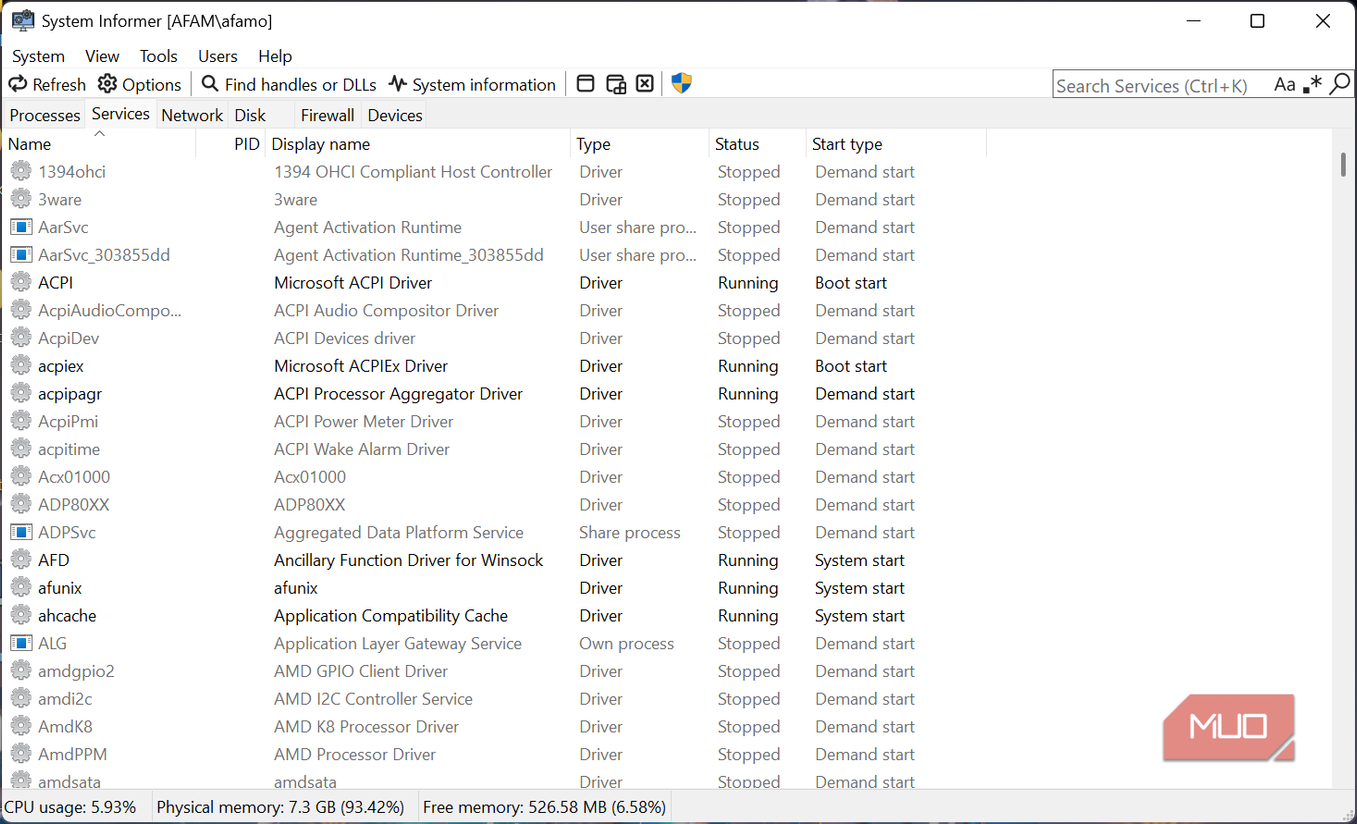This screenshot has height=824, width=1357.
Task: Toggle regex search in the search box
Action: [1313, 85]
